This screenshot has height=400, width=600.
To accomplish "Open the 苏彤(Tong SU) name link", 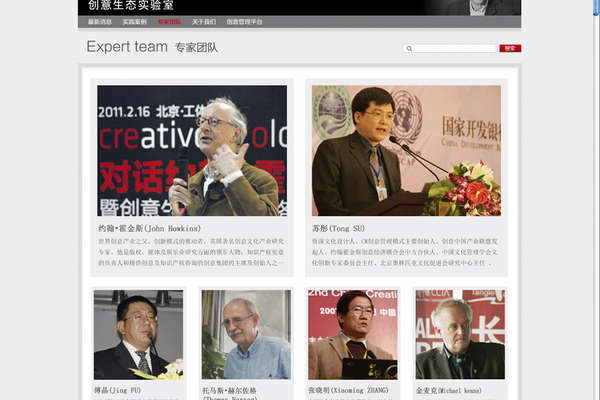I will (x=338, y=229).
